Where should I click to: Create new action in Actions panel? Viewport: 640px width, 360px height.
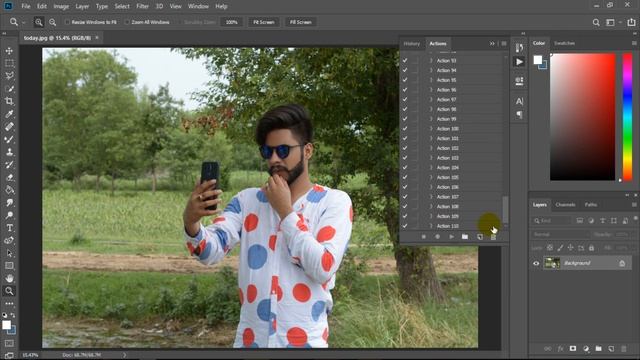(480, 237)
